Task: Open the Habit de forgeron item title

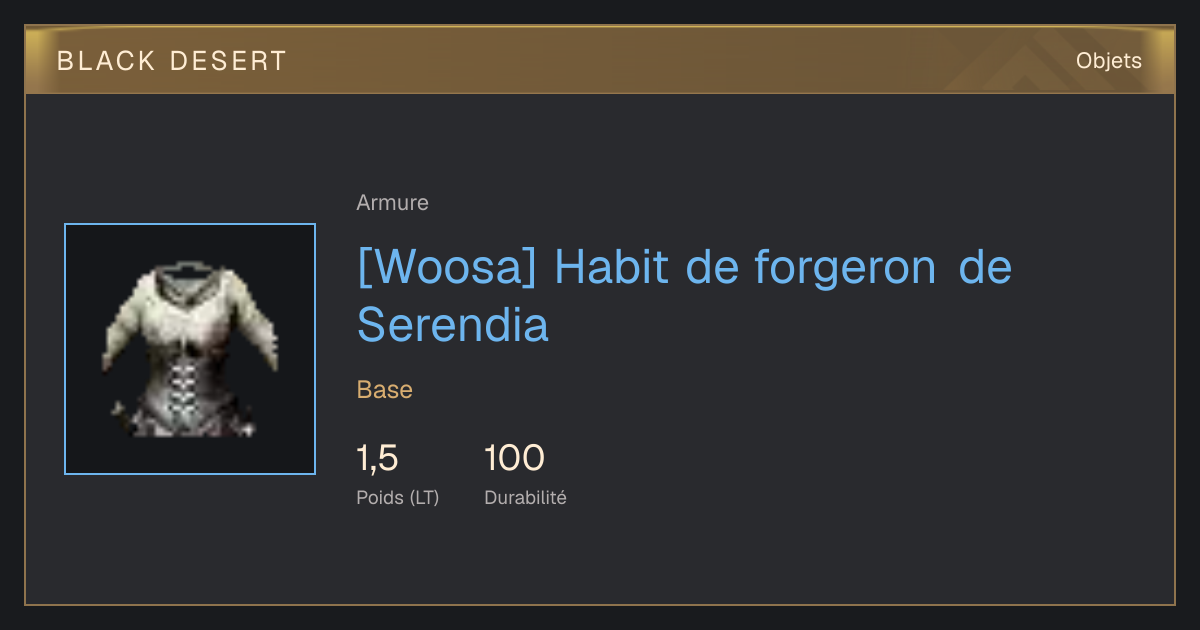Action: tap(685, 296)
